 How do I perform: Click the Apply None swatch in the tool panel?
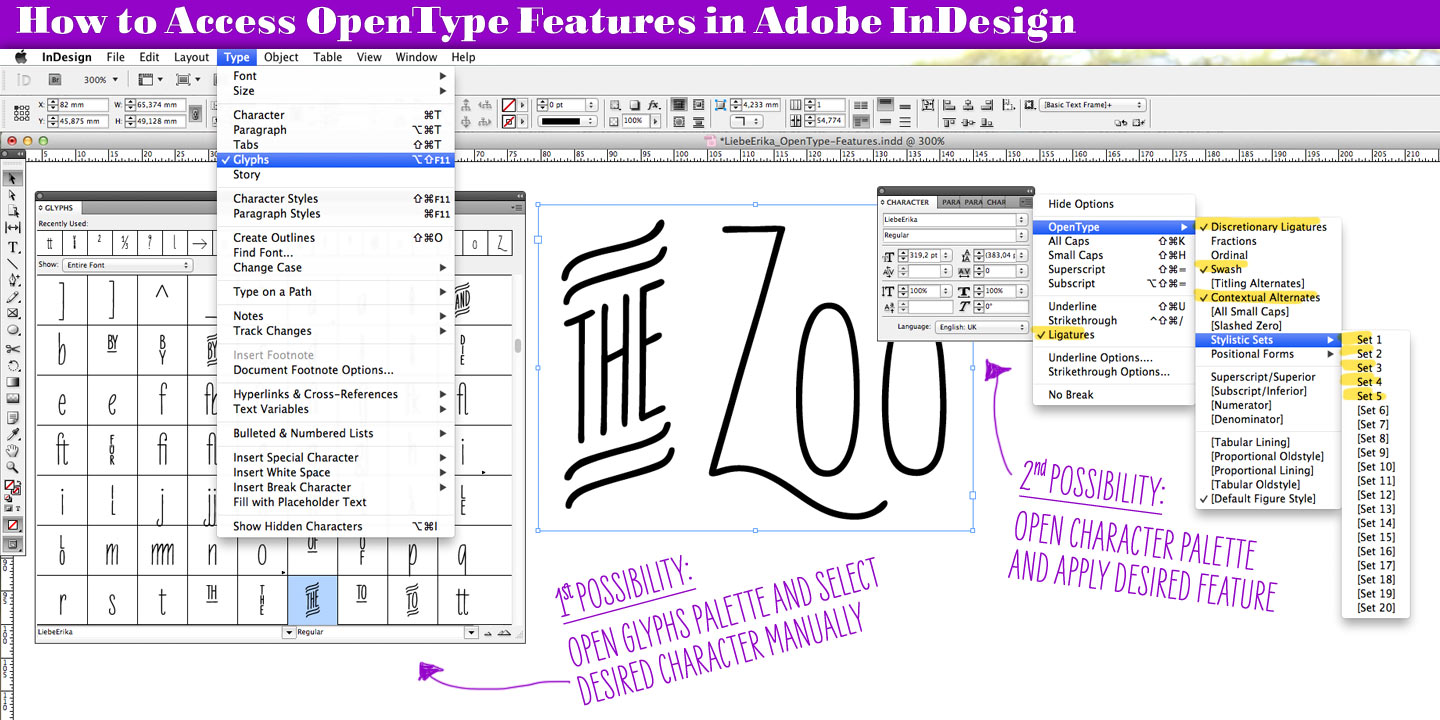(13, 524)
